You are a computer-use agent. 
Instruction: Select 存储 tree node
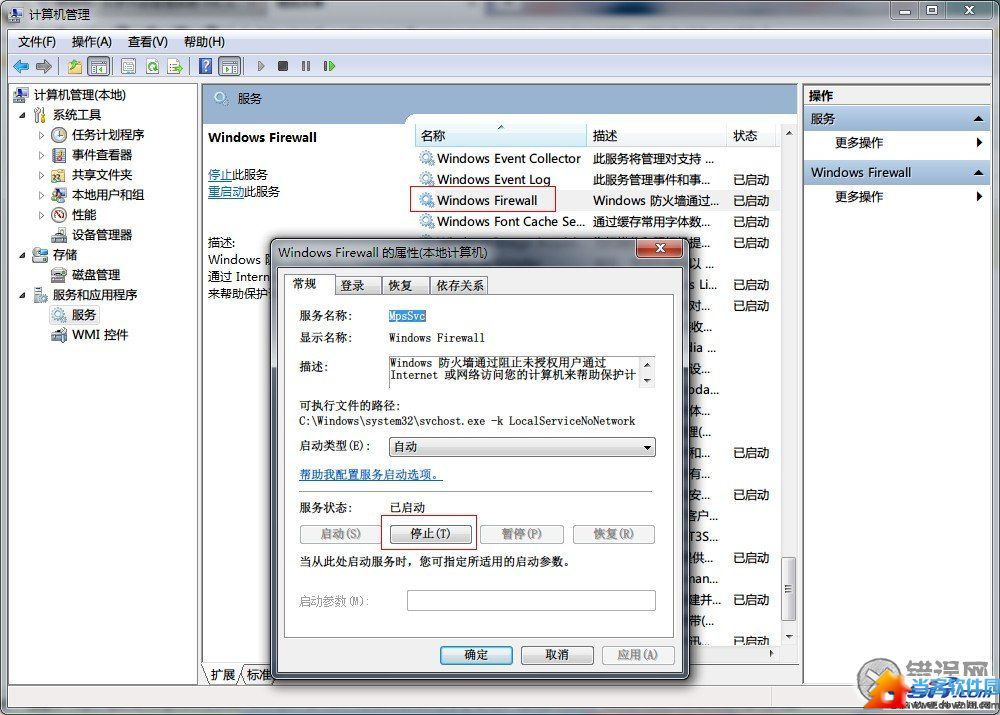(x=64, y=255)
